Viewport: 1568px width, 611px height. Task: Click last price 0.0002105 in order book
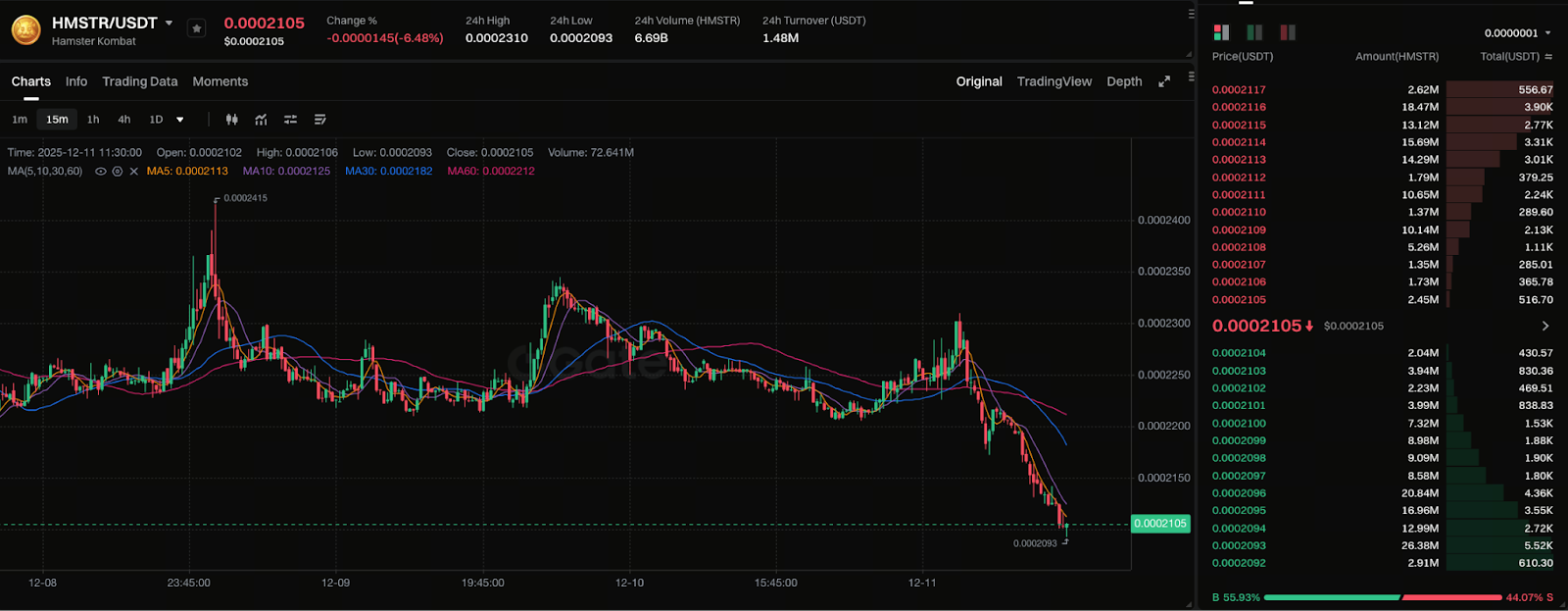click(1256, 326)
